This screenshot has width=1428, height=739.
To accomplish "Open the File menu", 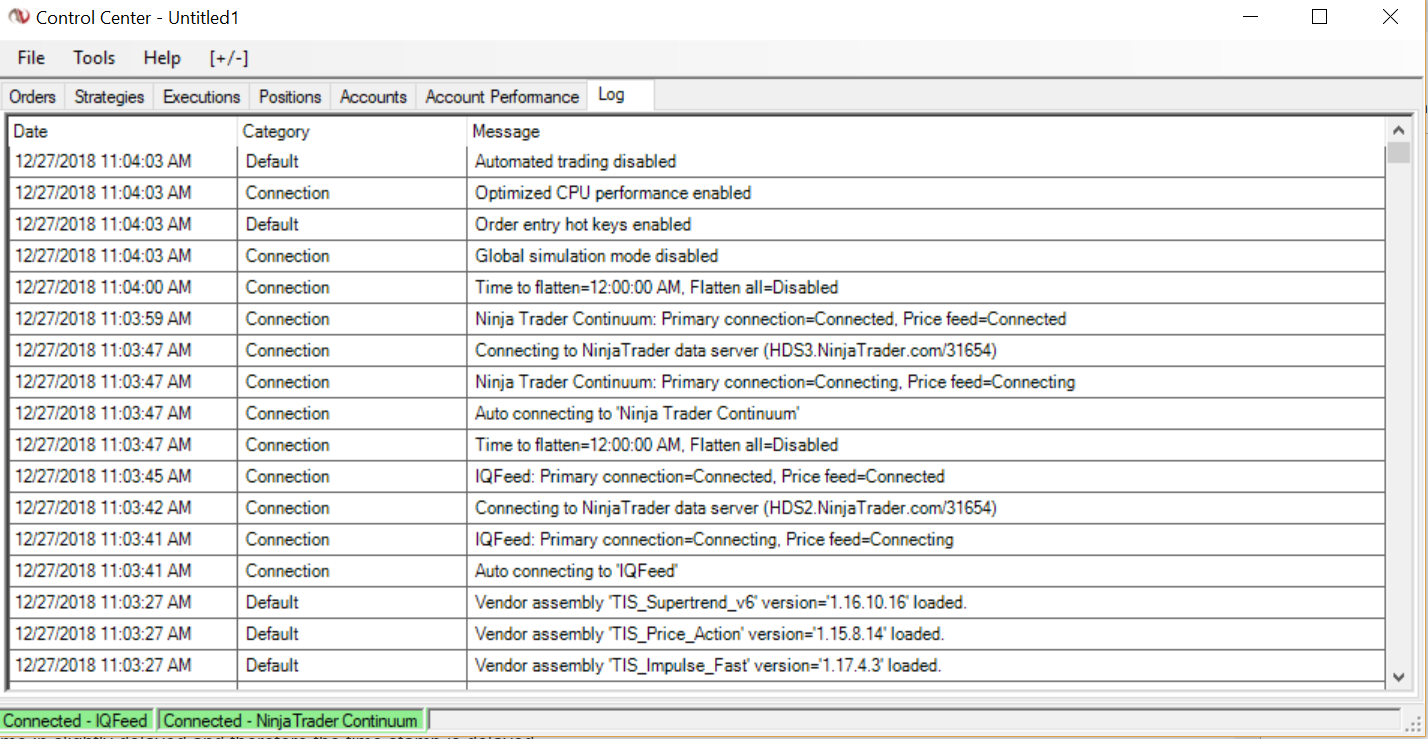I will click(31, 58).
